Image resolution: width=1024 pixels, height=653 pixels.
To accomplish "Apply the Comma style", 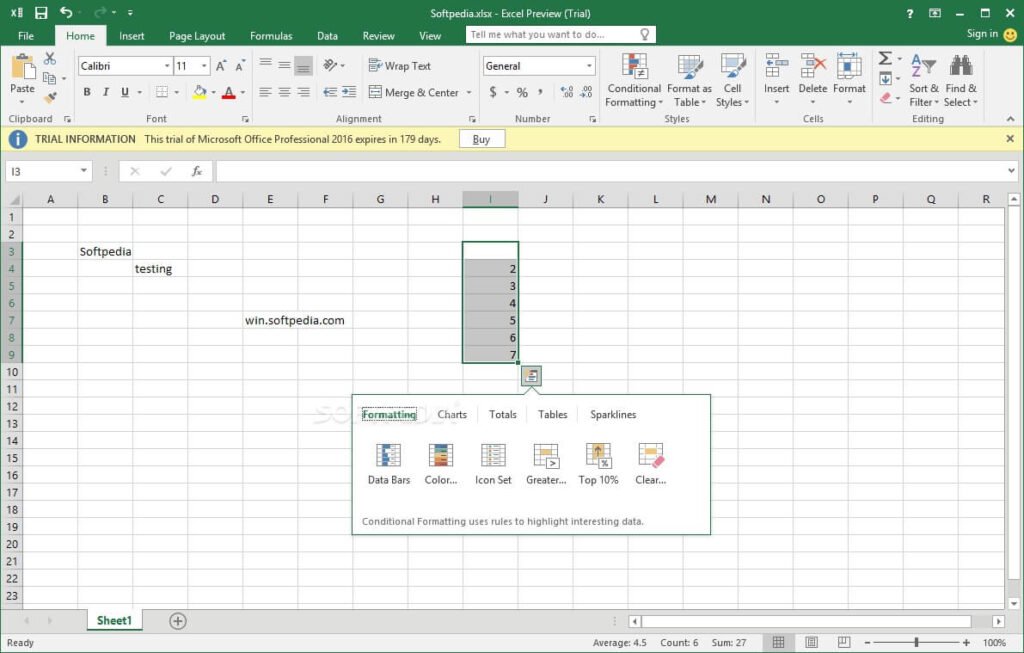I will point(540,92).
